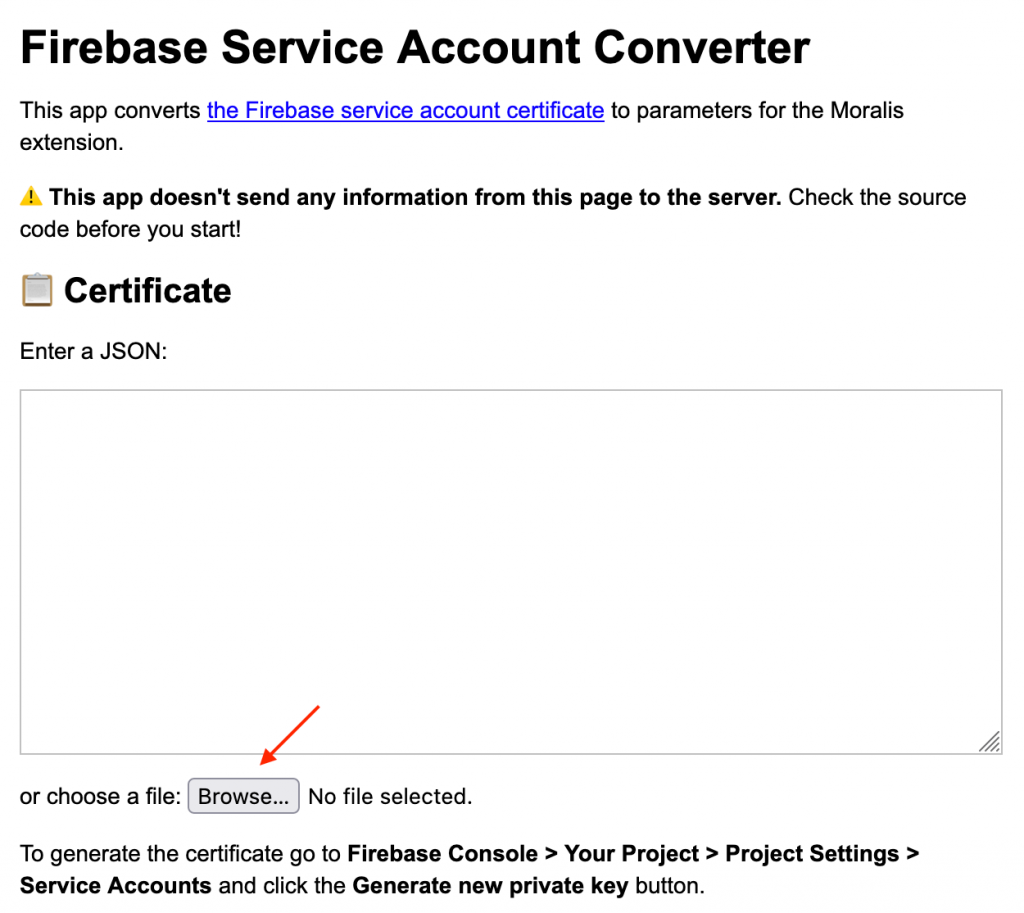
Task: Click the clipboard icon beside Certificate
Action: [37, 291]
